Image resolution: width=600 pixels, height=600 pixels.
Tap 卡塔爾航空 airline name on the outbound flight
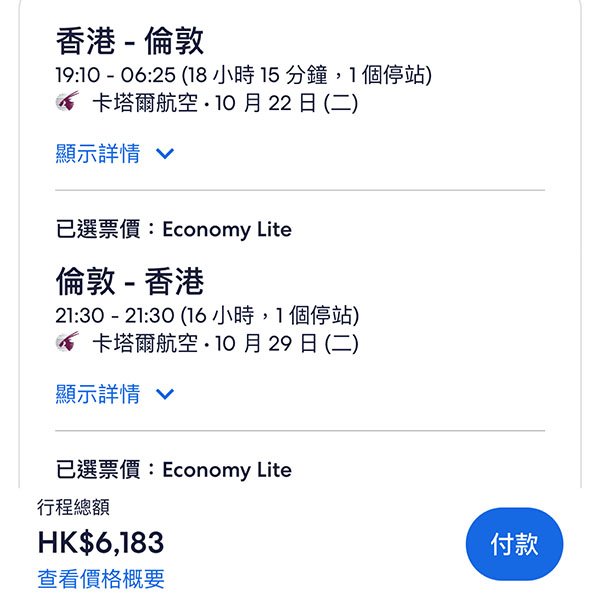pyautogui.click(x=145, y=103)
